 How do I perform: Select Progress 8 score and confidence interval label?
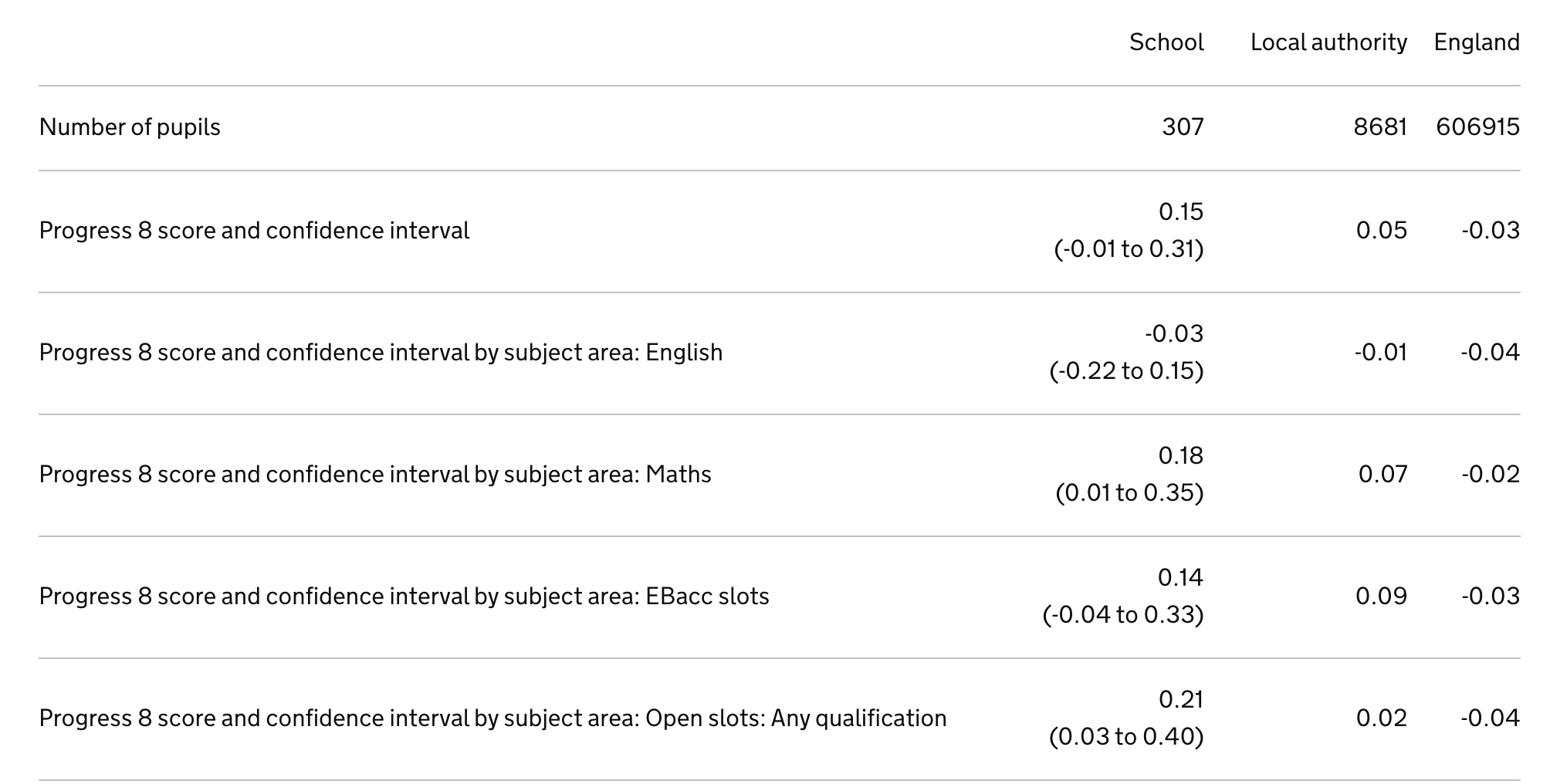(x=254, y=230)
